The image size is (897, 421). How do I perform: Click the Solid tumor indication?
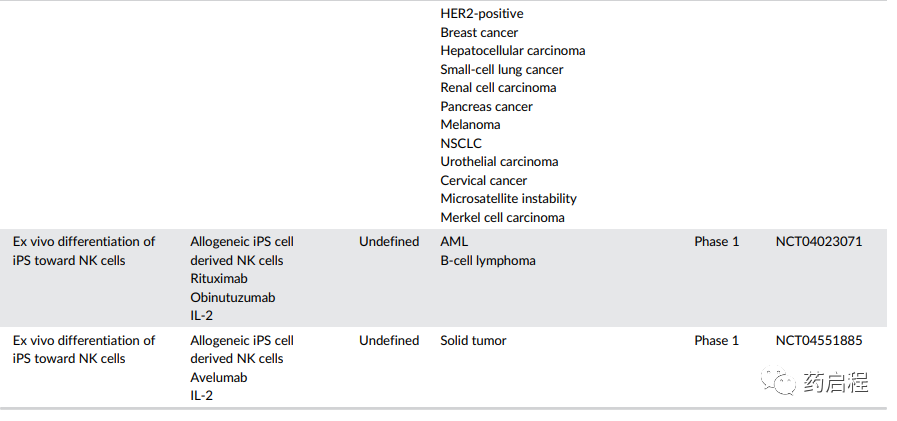473,341
